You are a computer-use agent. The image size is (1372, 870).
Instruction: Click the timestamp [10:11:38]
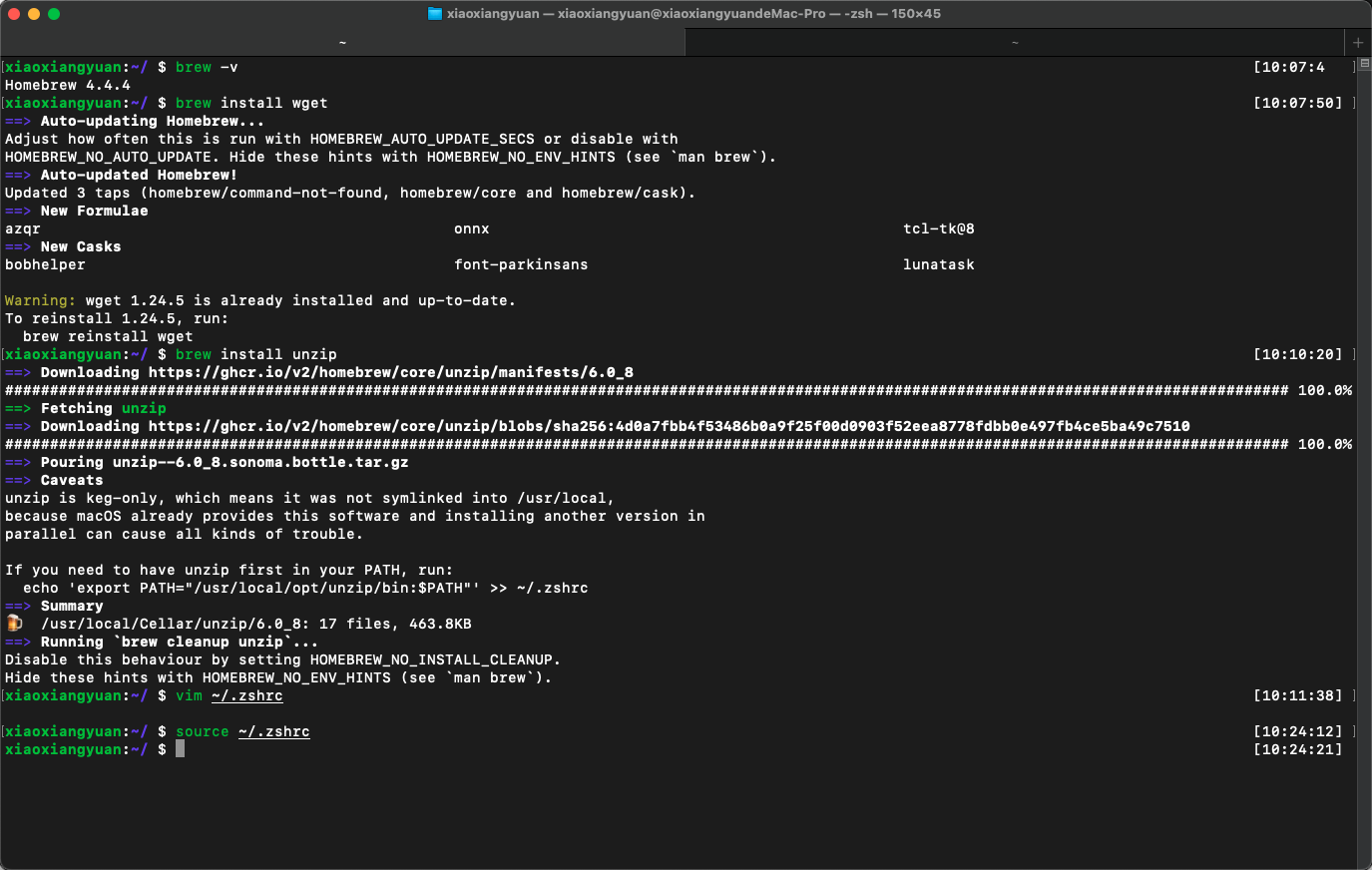tap(1298, 695)
